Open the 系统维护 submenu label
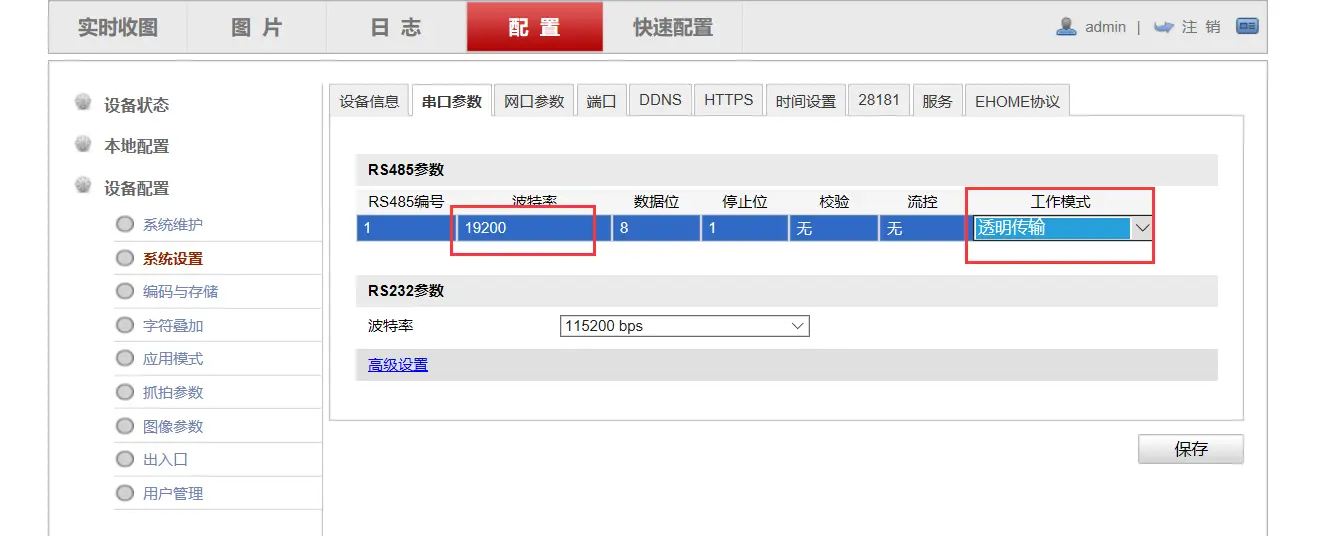1320x536 pixels. click(173, 225)
